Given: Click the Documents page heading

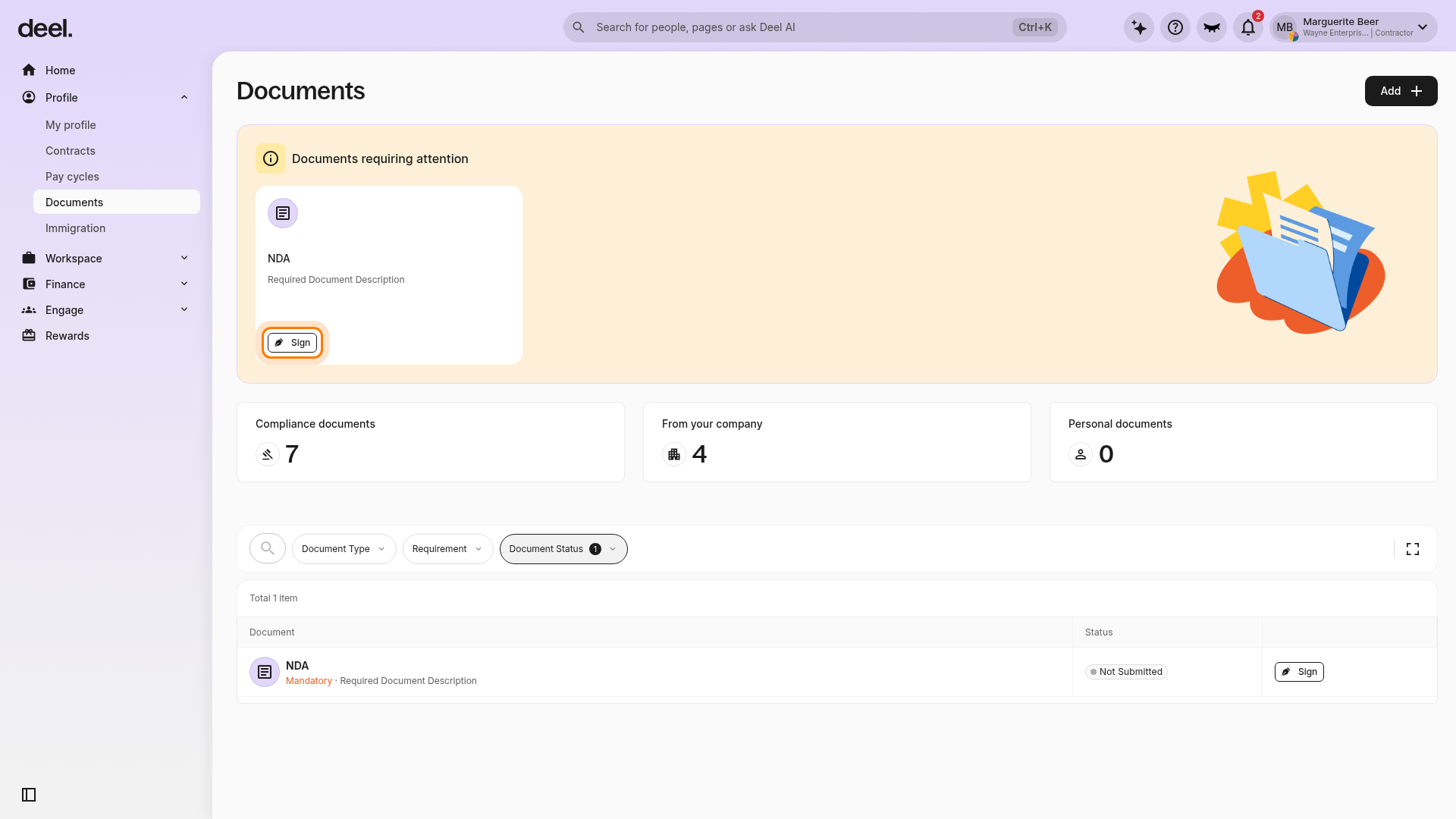Looking at the screenshot, I should point(301,91).
